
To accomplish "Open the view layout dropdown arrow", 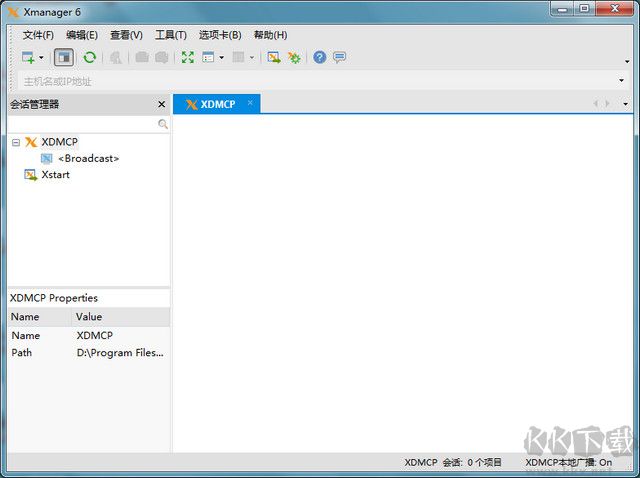I will [221, 58].
